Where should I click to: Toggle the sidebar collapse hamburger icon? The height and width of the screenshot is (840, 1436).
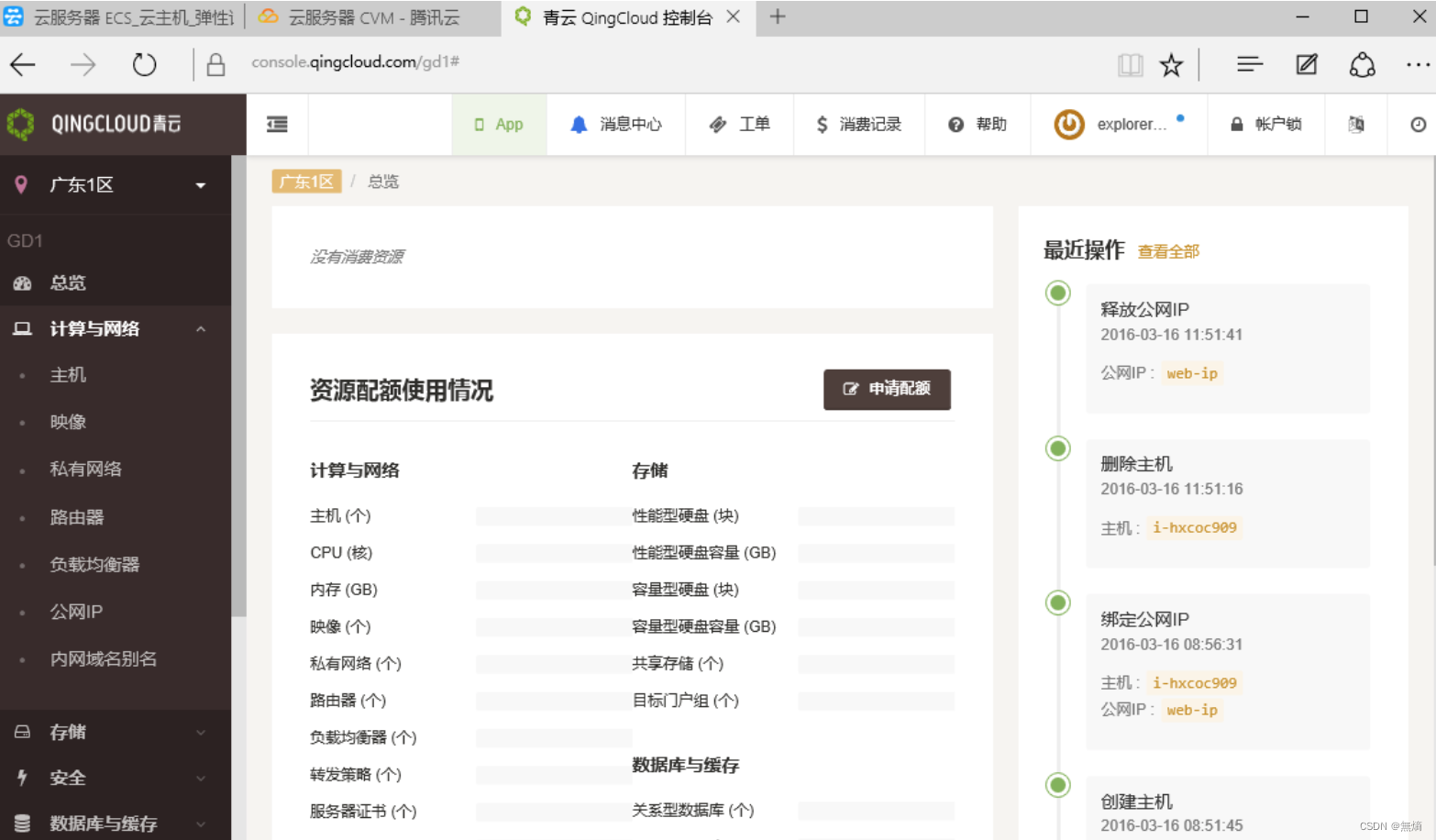coord(277,124)
